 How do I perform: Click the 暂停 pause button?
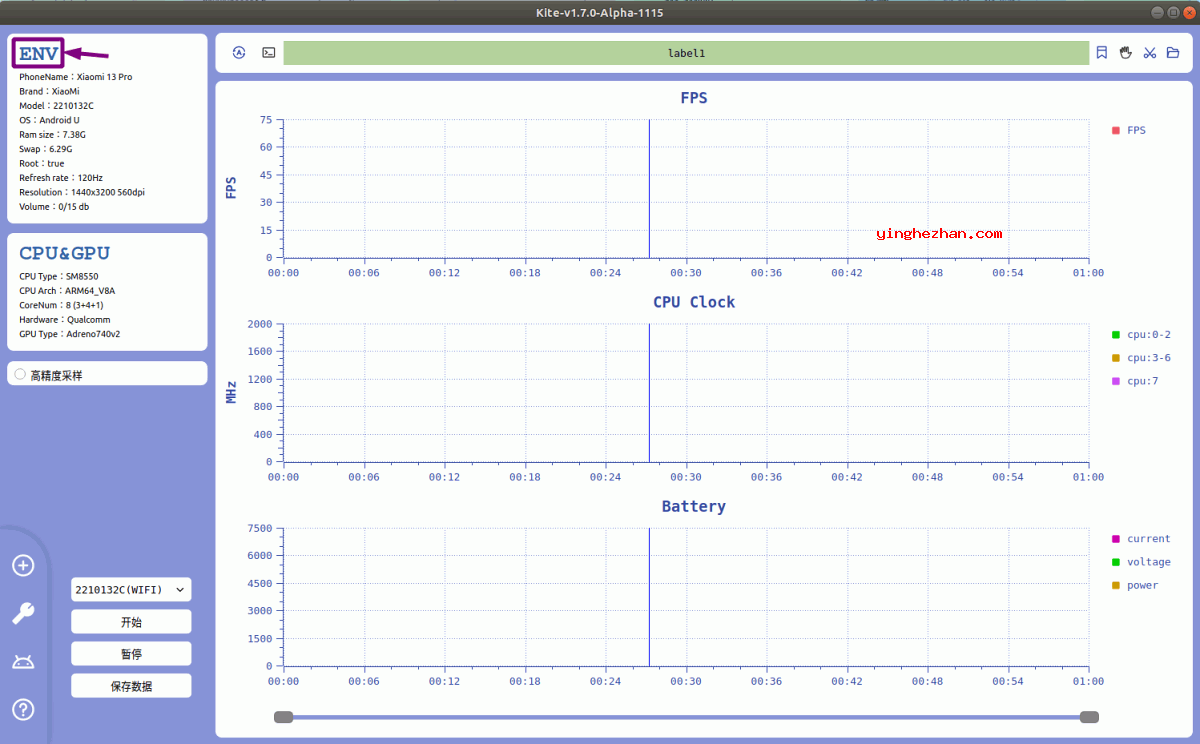click(x=131, y=654)
